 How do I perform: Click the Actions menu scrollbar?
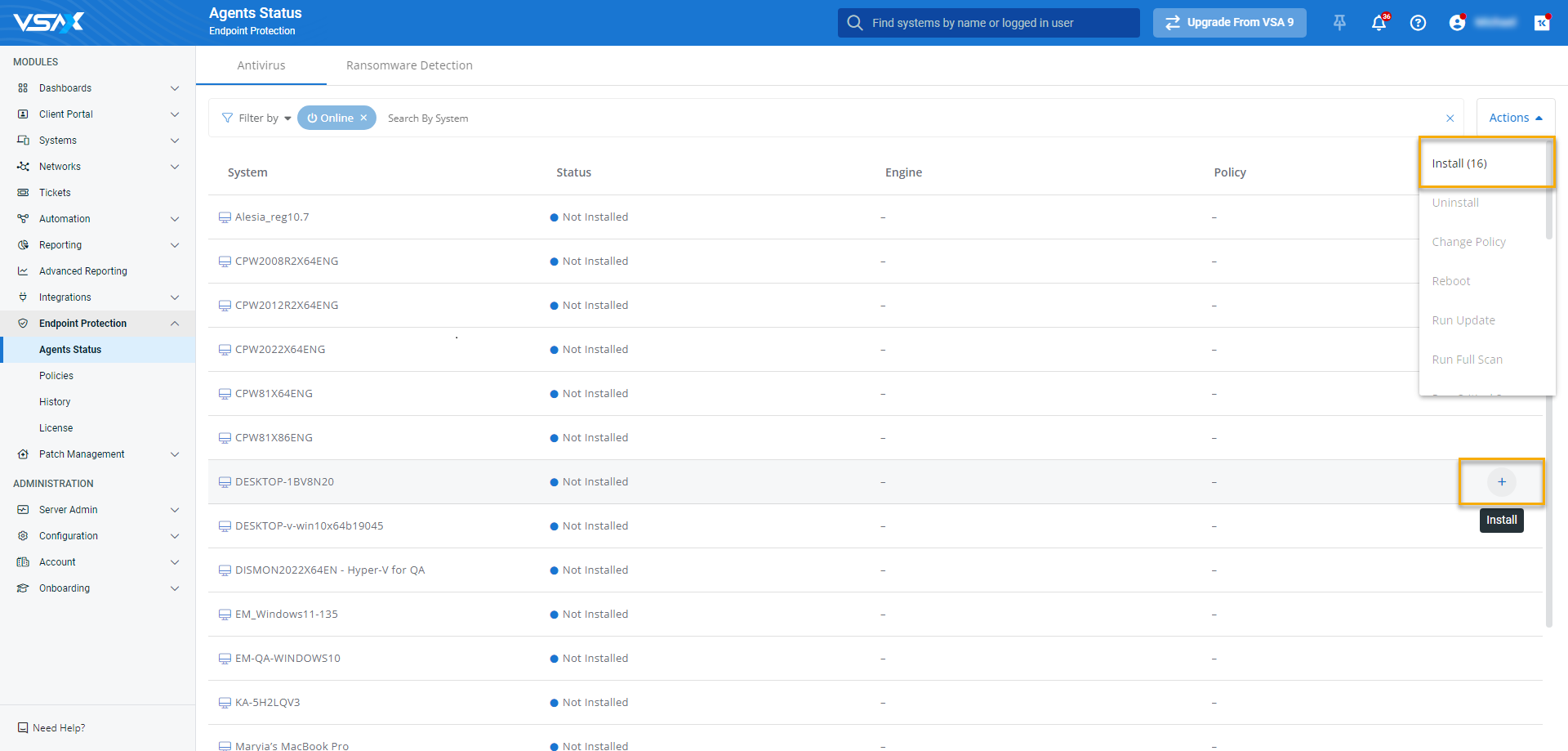click(1548, 212)
